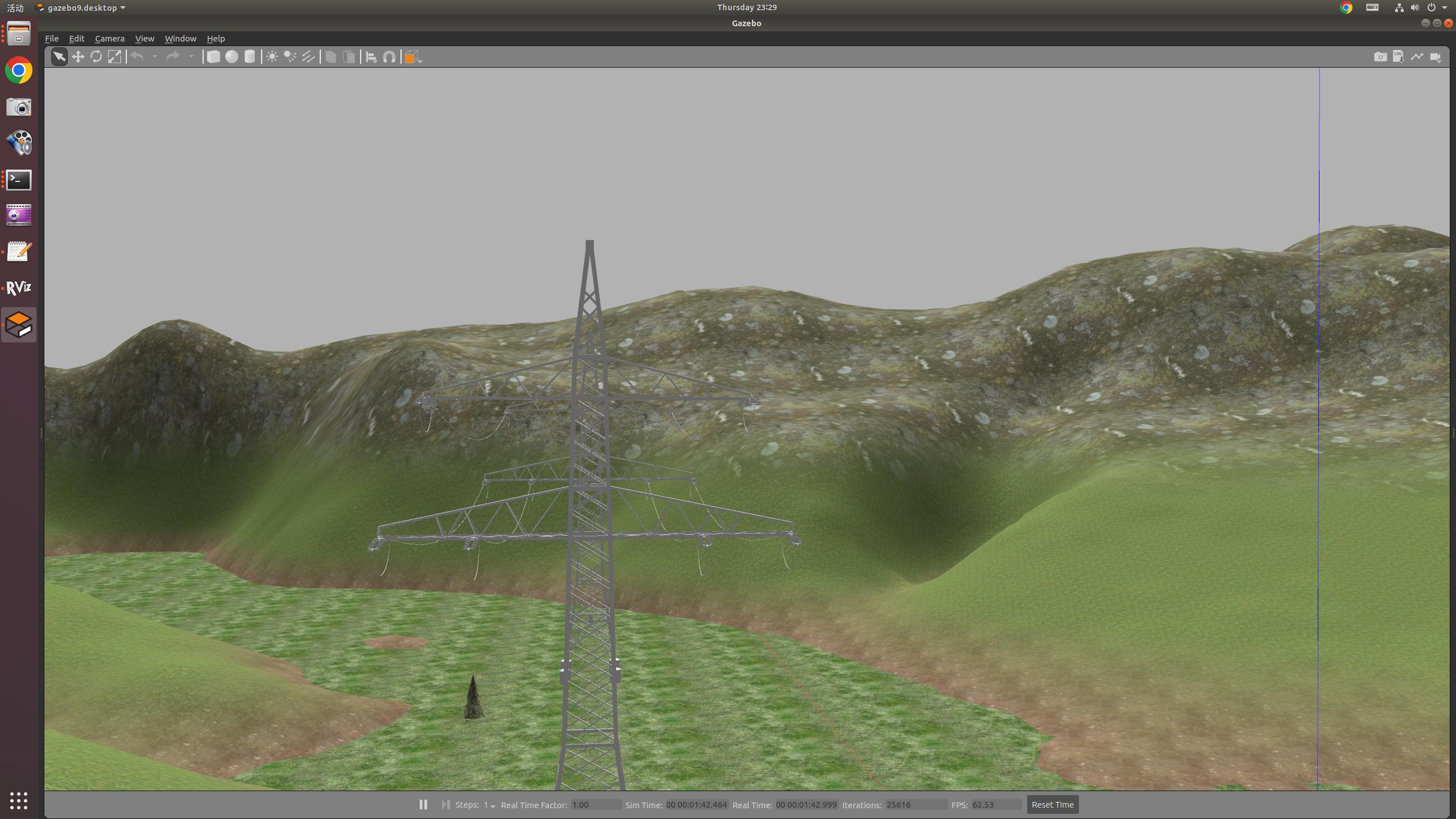Image resolution: width=1456 pixels, height=819 pixels.
Task: Click the redo arrow icon
Action: tap(173, 56)
